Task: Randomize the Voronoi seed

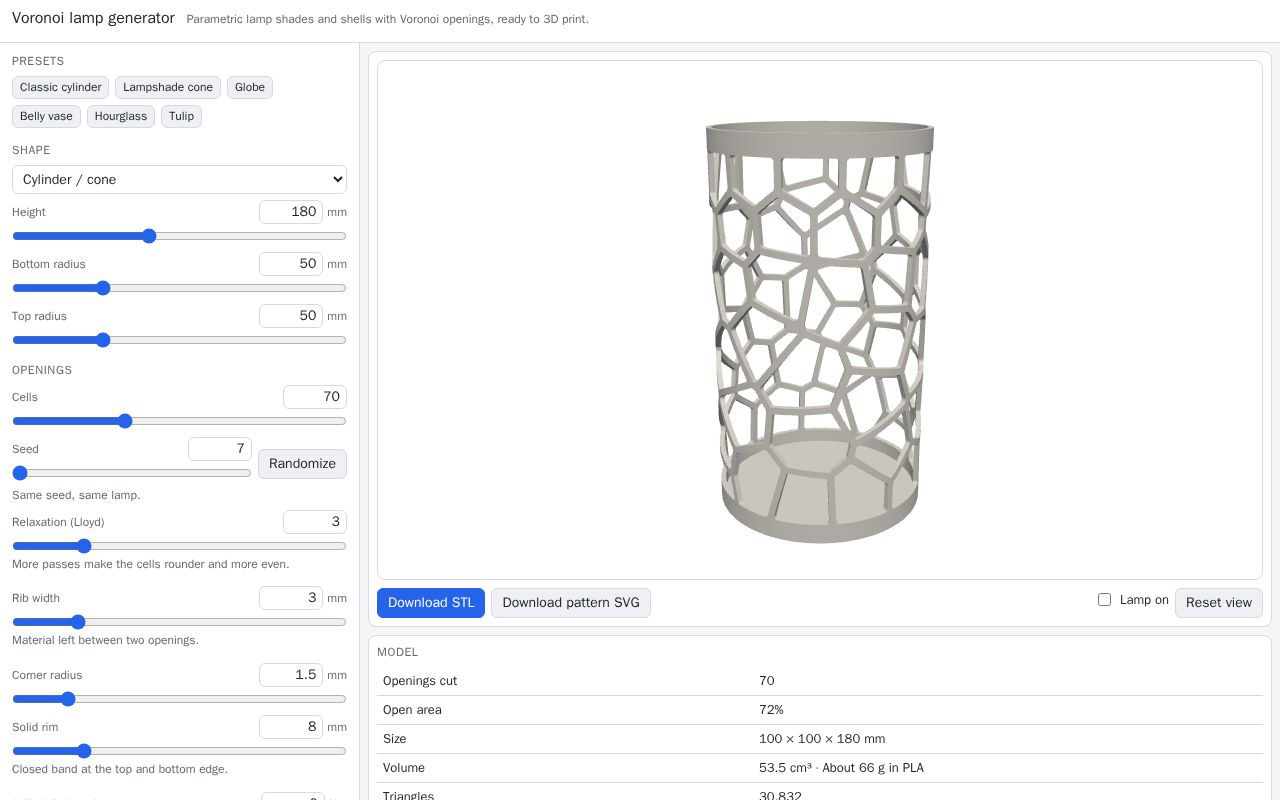Action: pyautogui.click(x=302, y=464)
